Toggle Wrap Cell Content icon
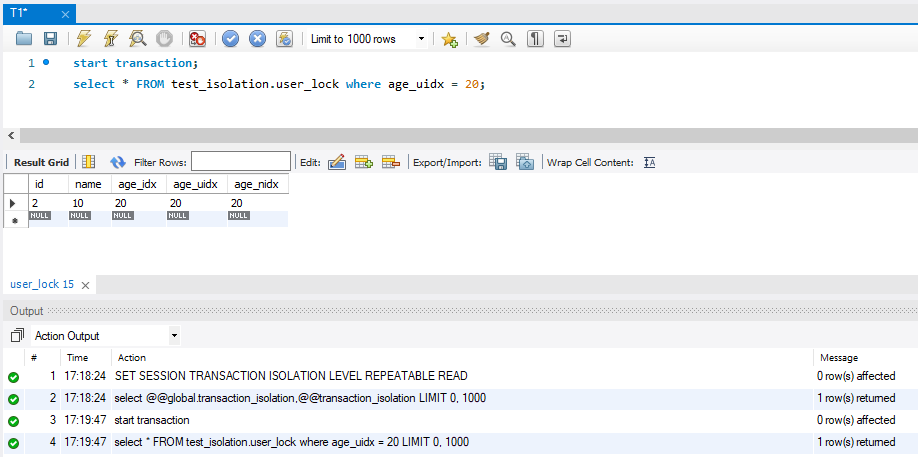 [x=649, y=163]
